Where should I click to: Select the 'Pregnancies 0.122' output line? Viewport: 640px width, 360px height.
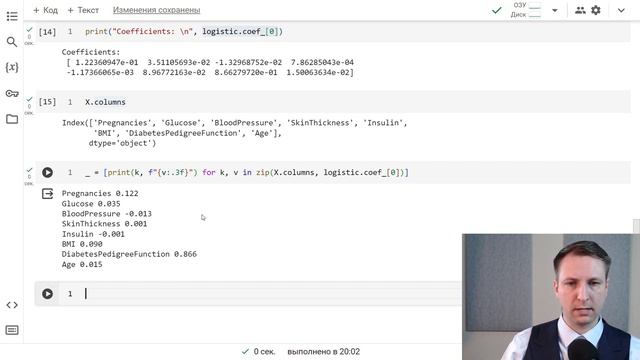point(100,193)
